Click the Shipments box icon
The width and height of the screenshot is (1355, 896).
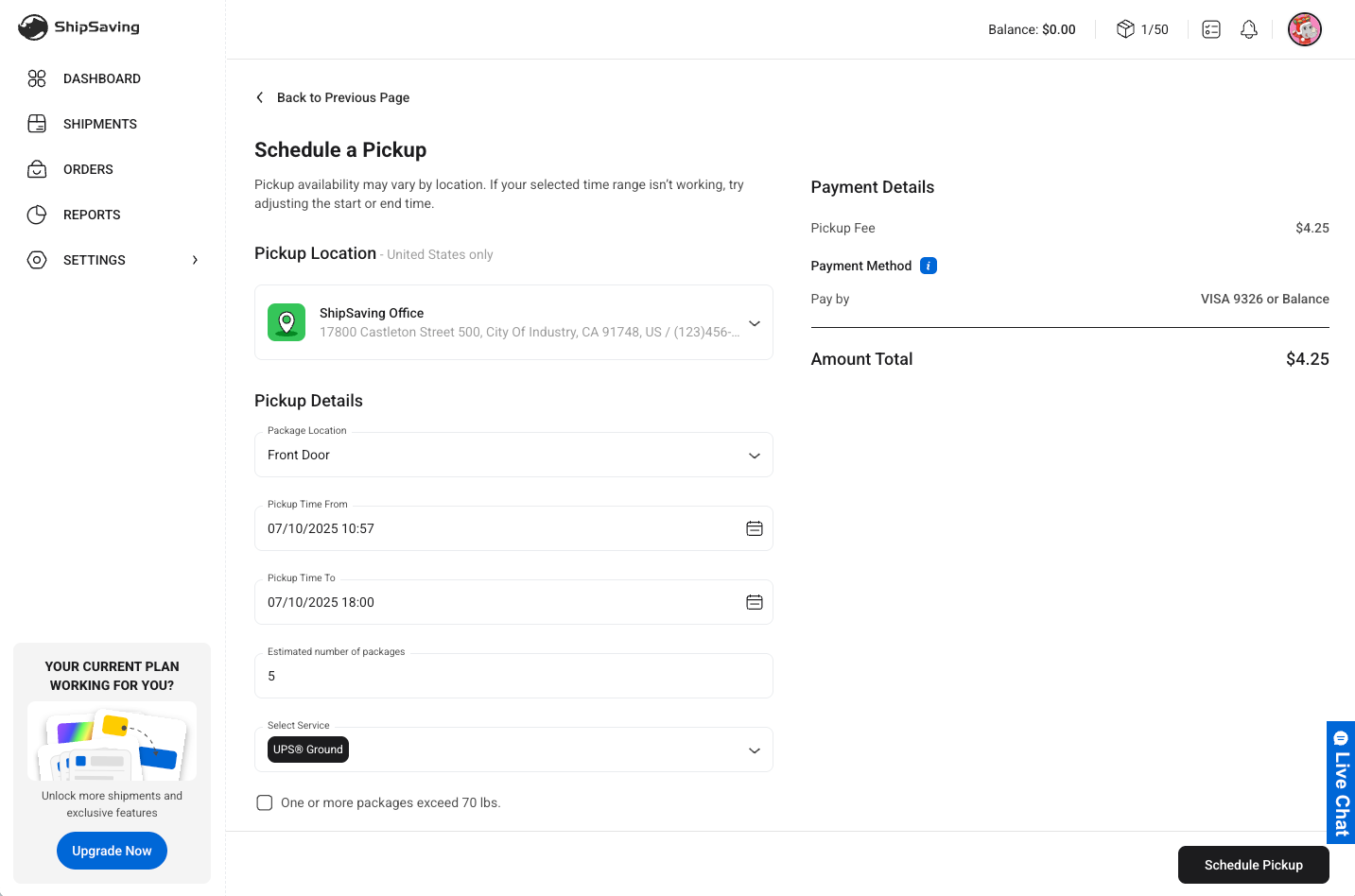[x=37, y=124]
